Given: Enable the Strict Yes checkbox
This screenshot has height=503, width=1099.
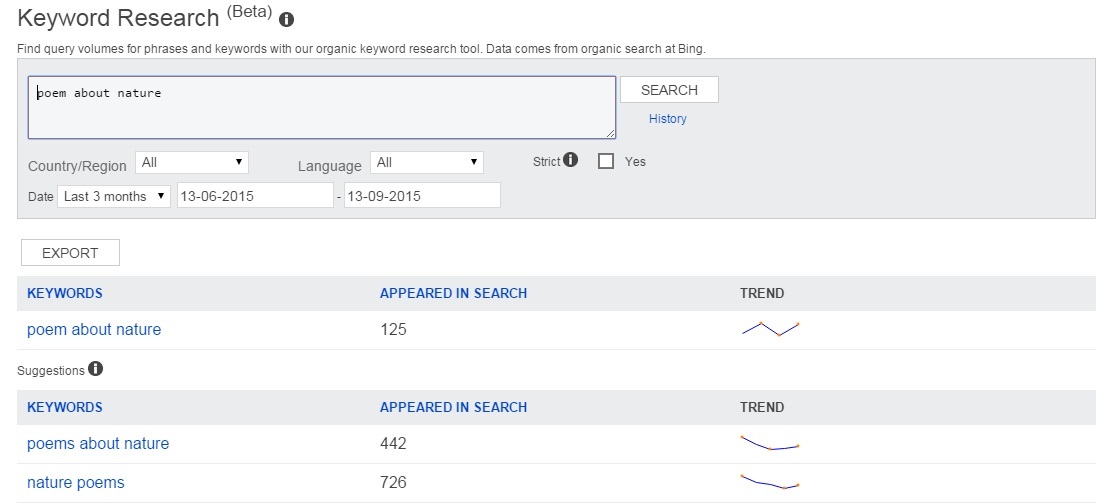Looking at the screenshot, I should tap(606, 161).
